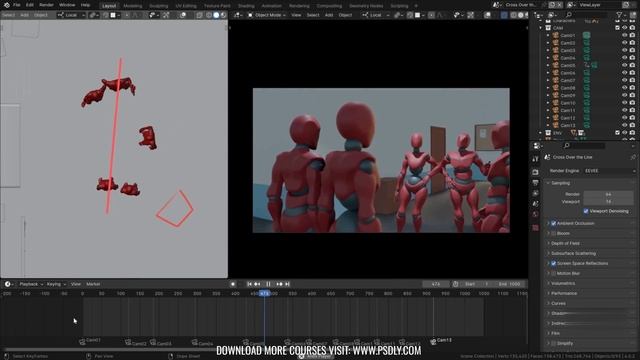Select solid shading mode in left viewport
Screen dimensions: 640x360
click(216, 15)
